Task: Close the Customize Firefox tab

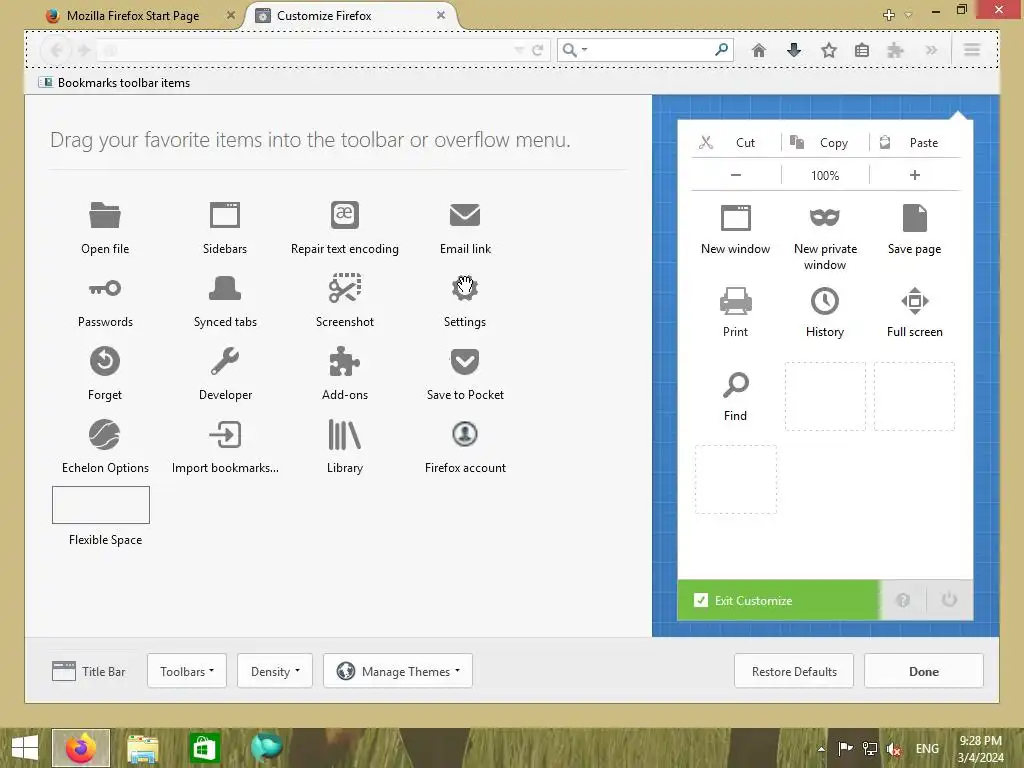Action: pyautogui.click(x=441, y=15)
